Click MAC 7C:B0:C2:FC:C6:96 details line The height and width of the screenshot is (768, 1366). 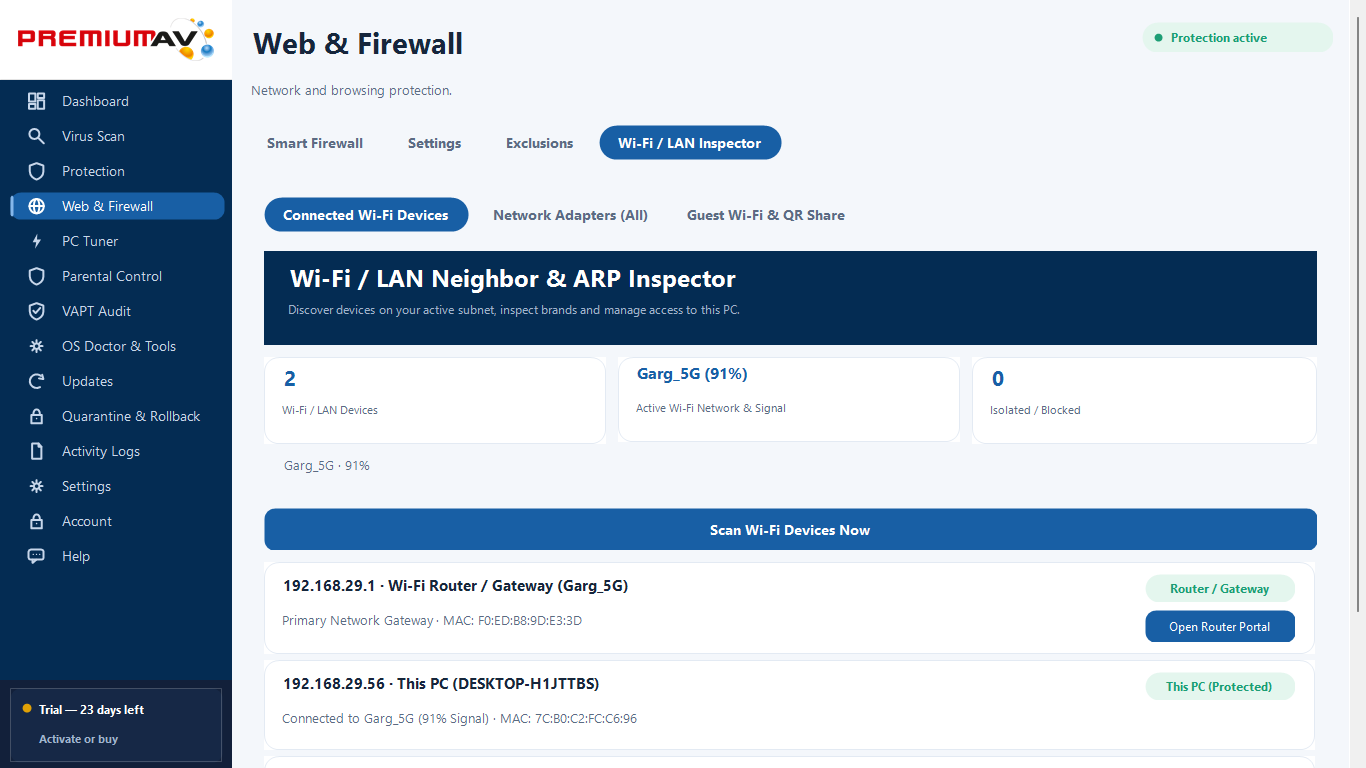[x=460, y=719]
